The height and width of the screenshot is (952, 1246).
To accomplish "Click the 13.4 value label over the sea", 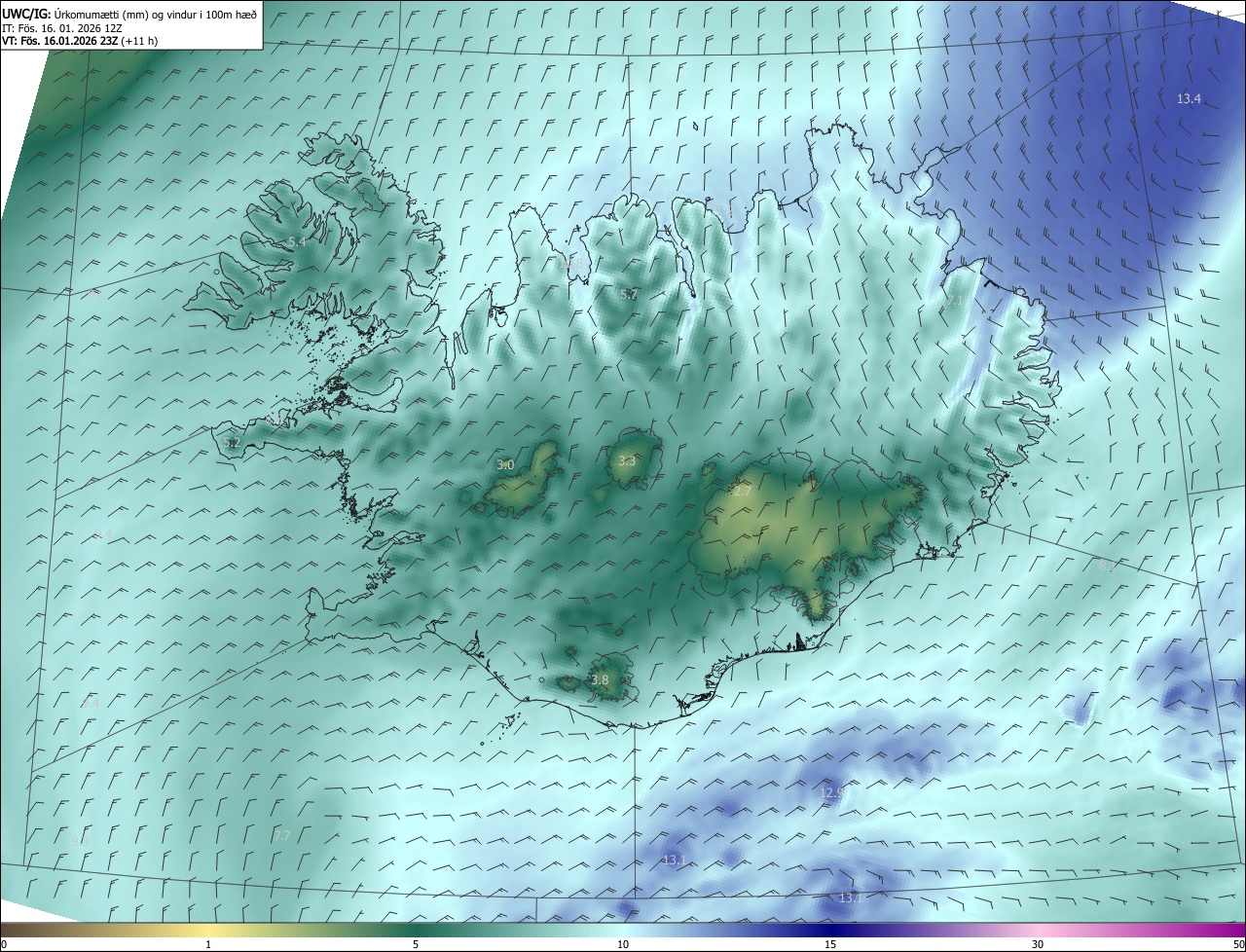I will [x=1189, y=99].
